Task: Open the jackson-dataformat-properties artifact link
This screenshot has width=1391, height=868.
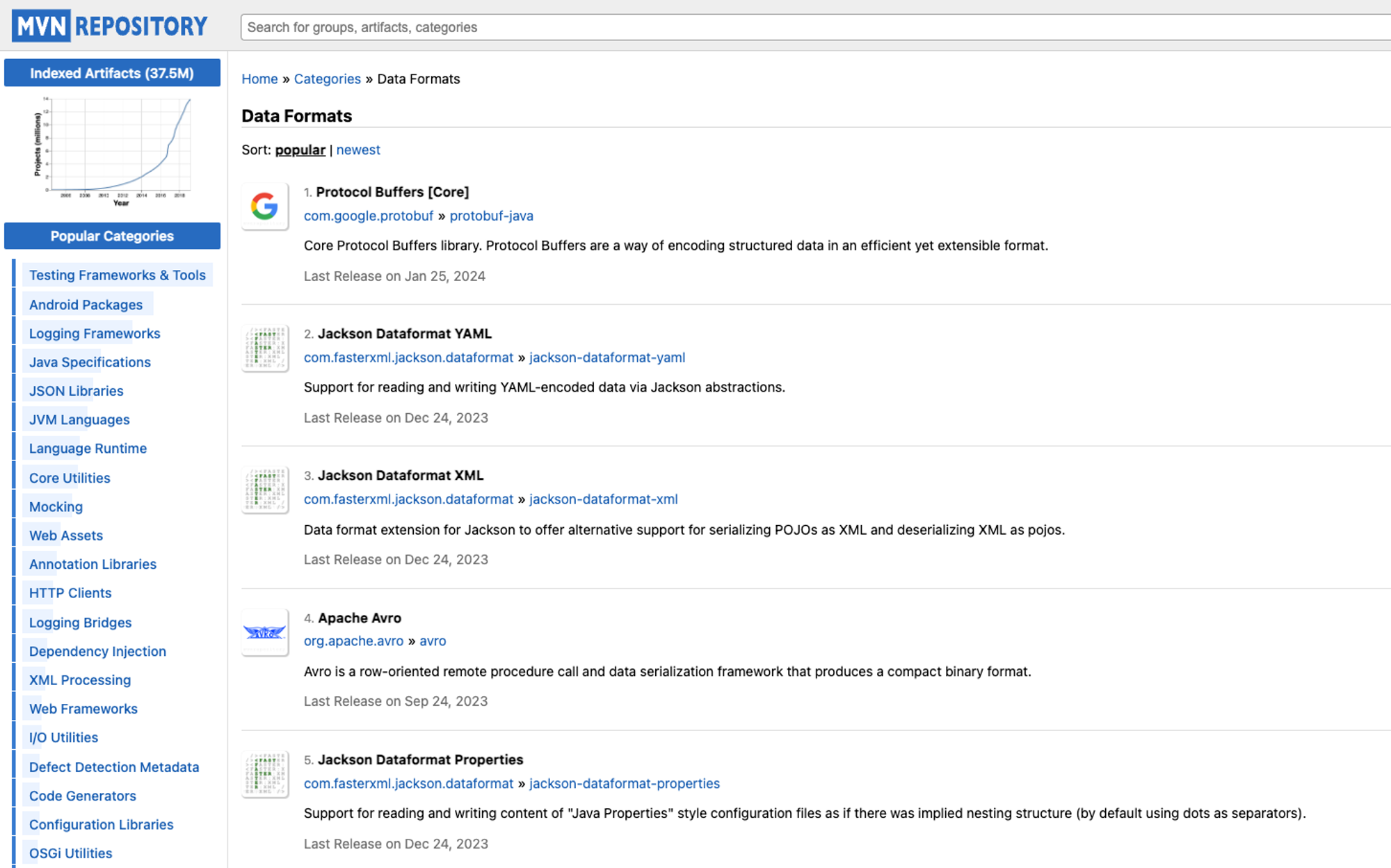Action: coord(624,783)
